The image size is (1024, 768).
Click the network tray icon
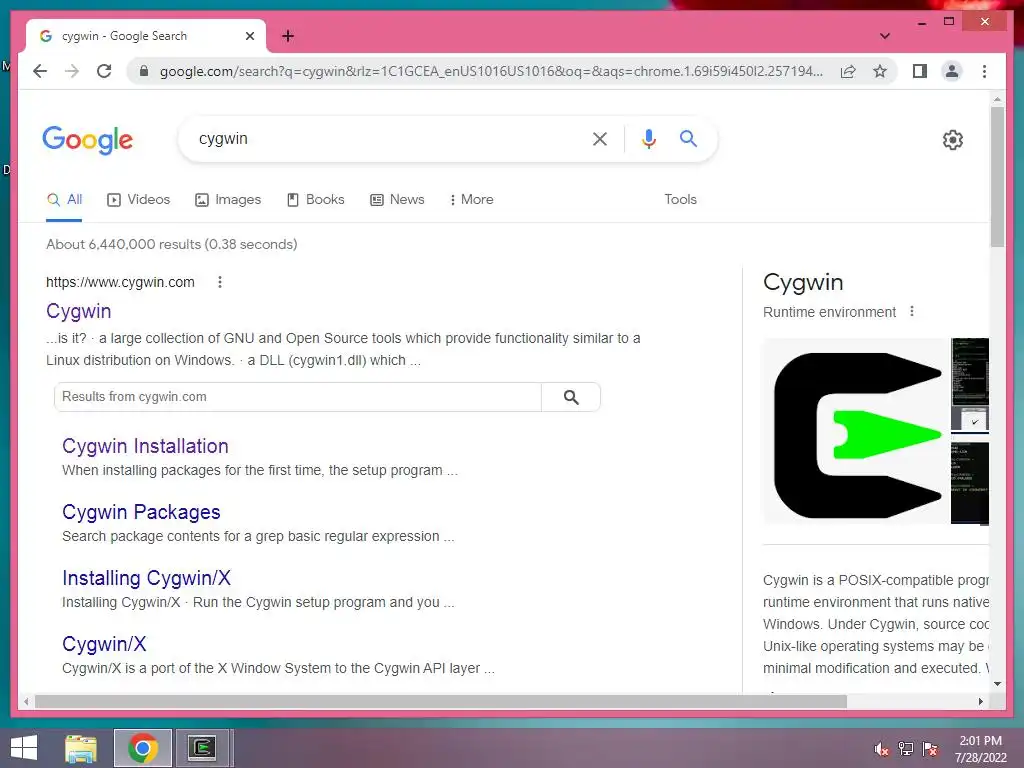[905, 749]
